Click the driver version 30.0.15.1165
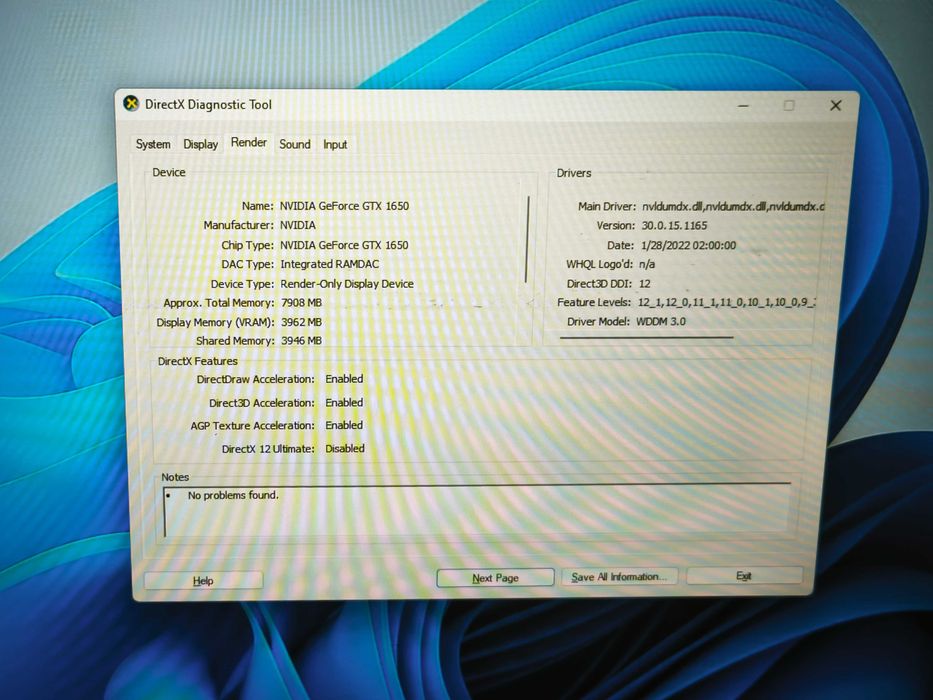933x700 pixels. coord(674,226)
